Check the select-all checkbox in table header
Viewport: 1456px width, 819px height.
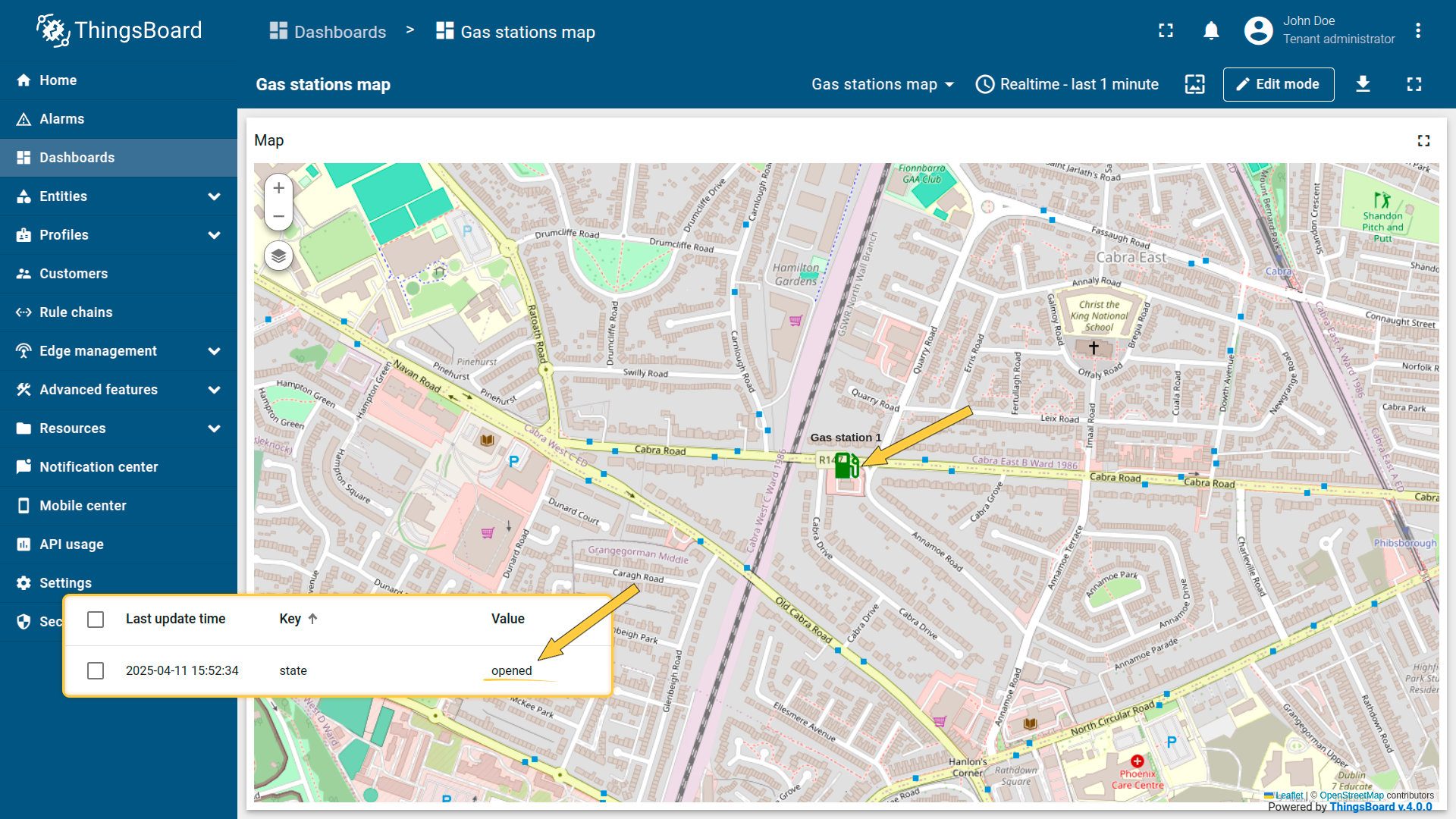tap(96, 620)
